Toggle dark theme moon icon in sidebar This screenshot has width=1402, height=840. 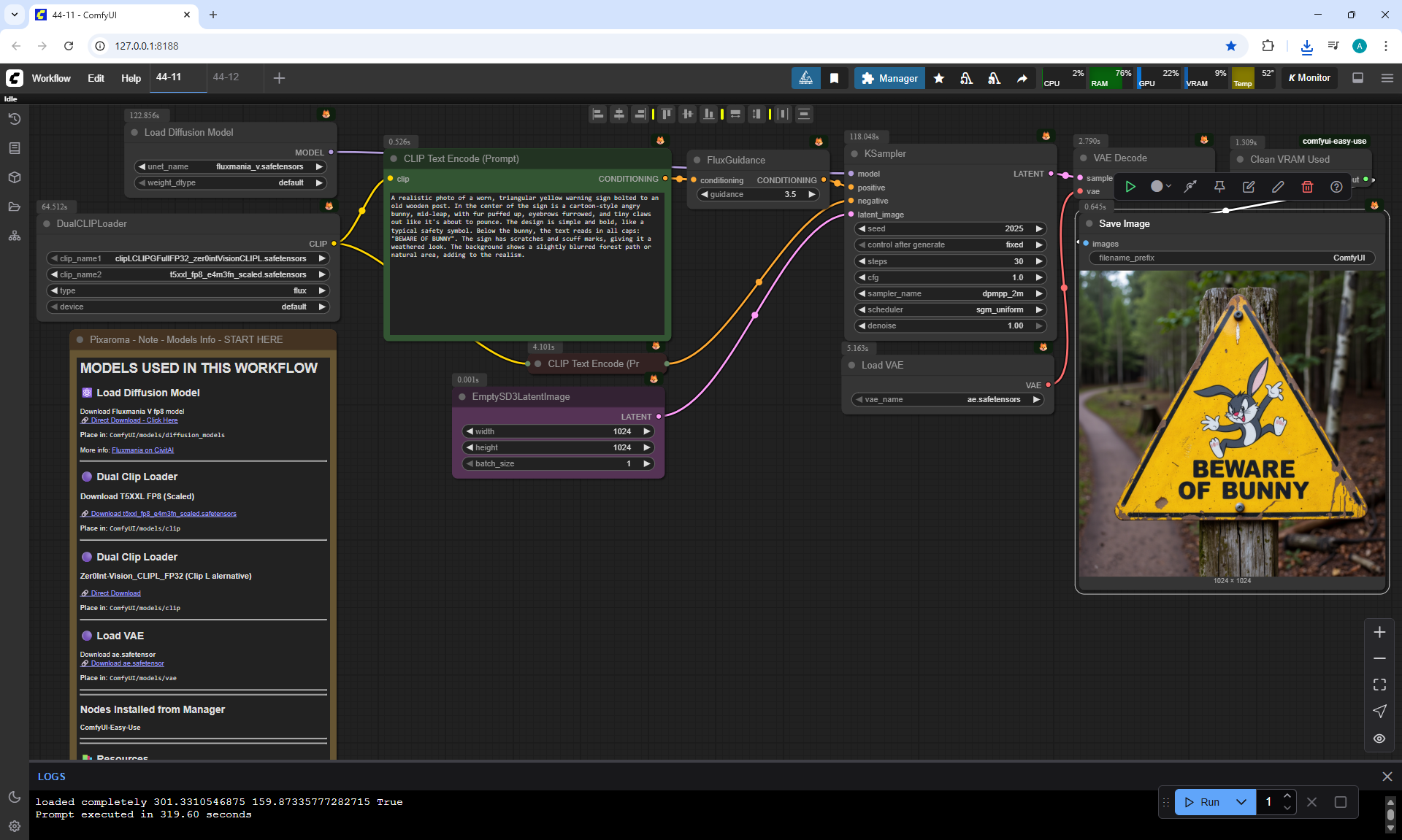pos(15,797)
